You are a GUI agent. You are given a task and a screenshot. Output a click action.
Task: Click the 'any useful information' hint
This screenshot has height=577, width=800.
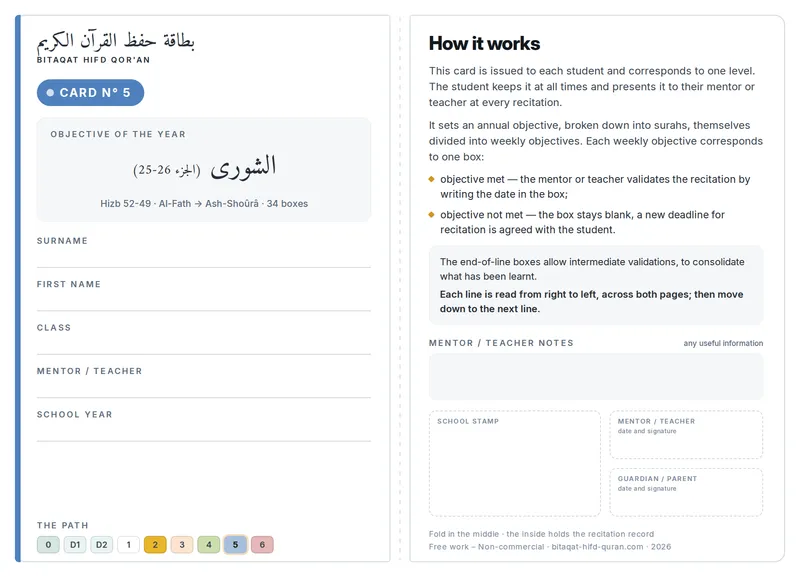pyautogui.click(x=723, y=343)
